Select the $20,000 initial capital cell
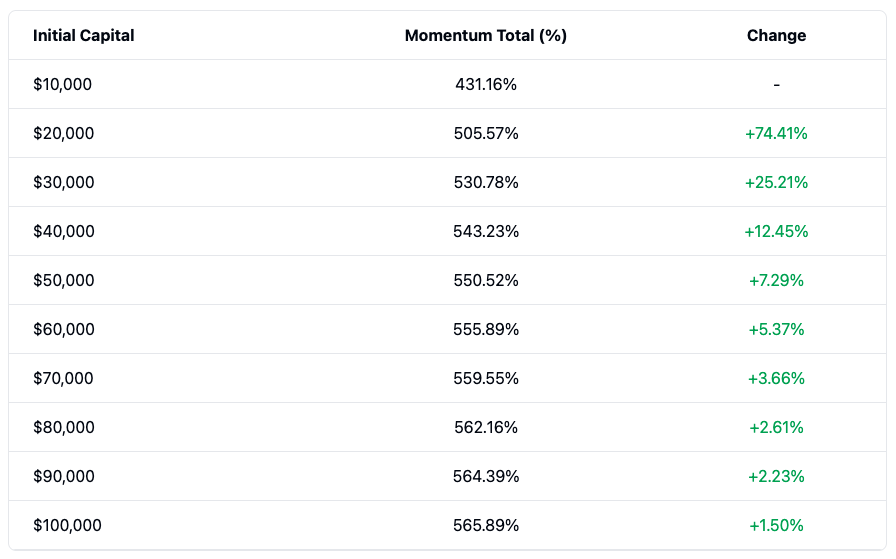The height and width of the screenshot is (559, 896). click(64, 134)
